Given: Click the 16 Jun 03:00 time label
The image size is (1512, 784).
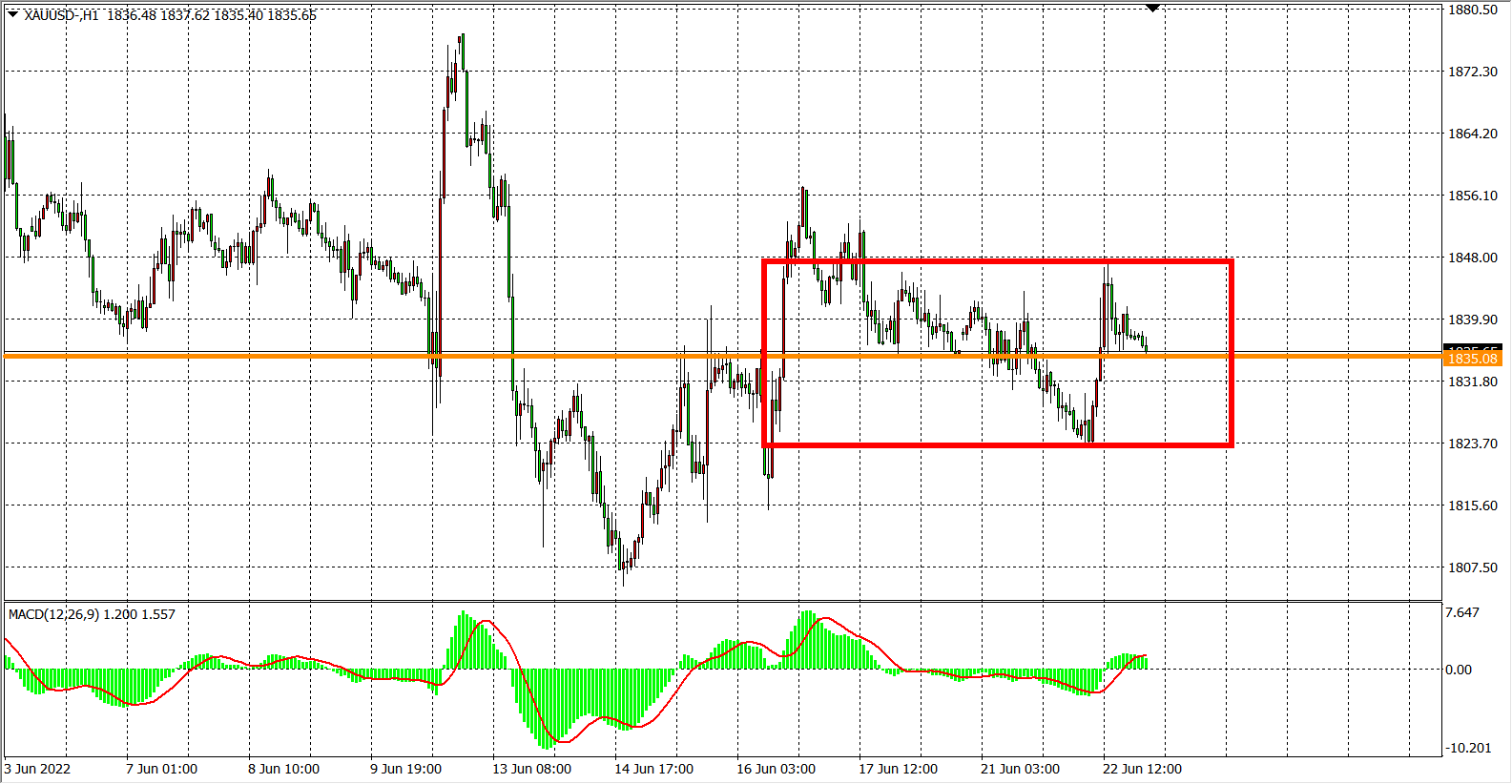Looking at the screenshot, I should [x=776, y=769].
